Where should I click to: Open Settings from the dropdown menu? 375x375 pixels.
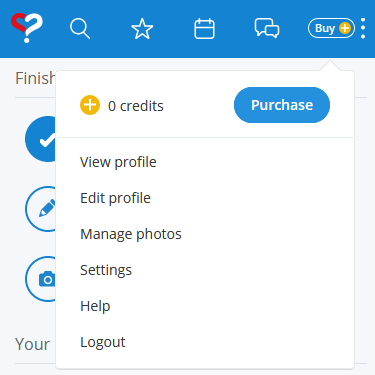point(106,270)
